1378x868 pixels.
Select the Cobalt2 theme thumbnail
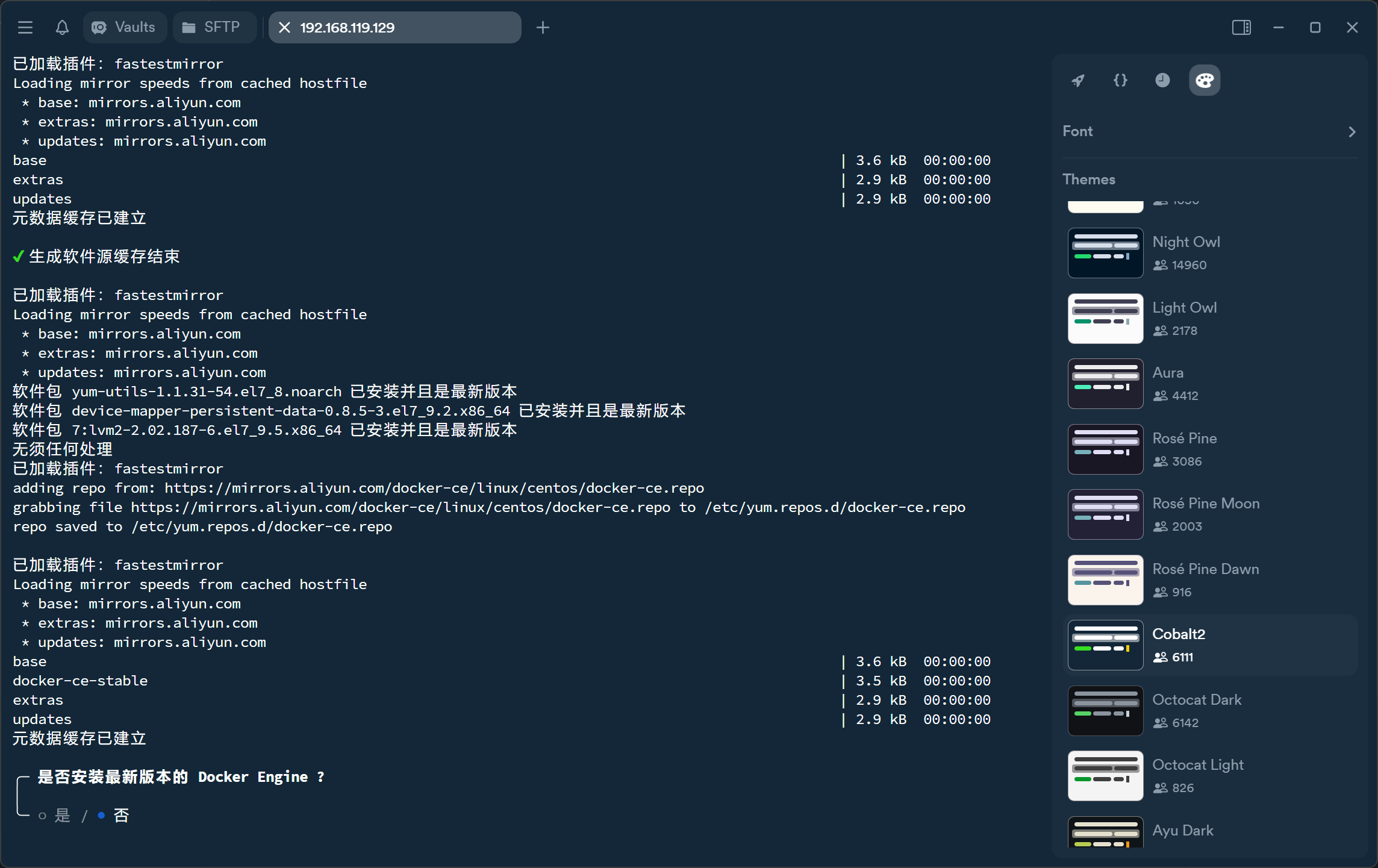(1105, 645)
